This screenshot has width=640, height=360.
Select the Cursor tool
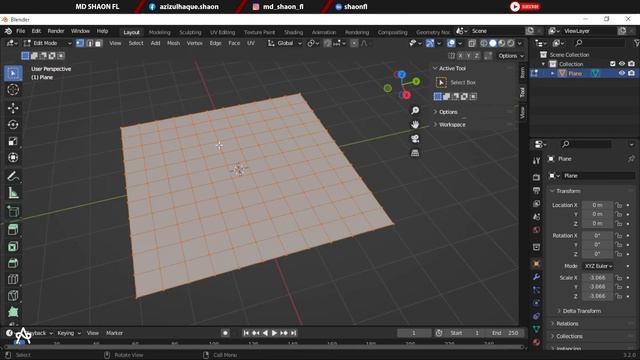point(13,90)
